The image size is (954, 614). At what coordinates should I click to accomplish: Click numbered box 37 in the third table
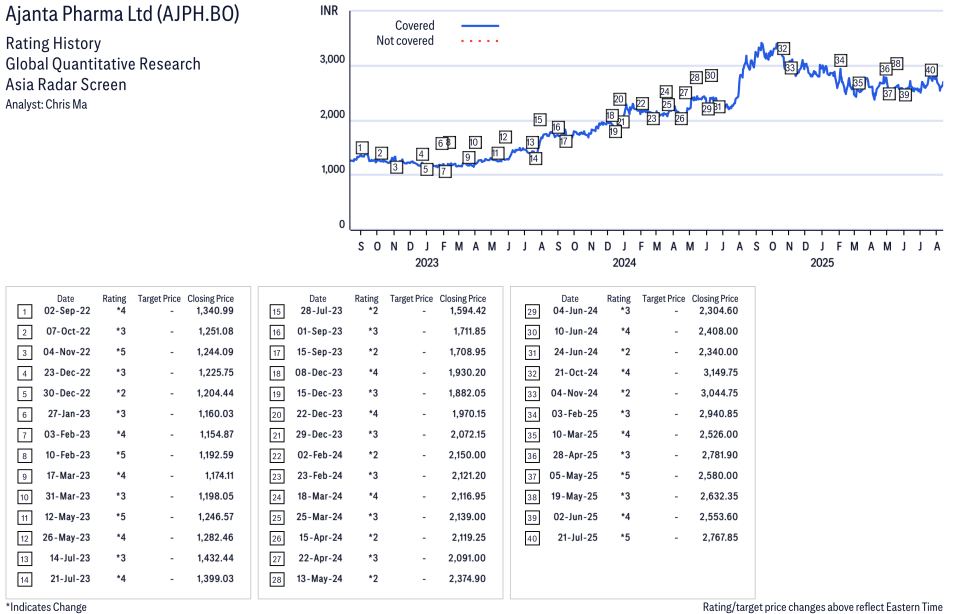point(532,476)
